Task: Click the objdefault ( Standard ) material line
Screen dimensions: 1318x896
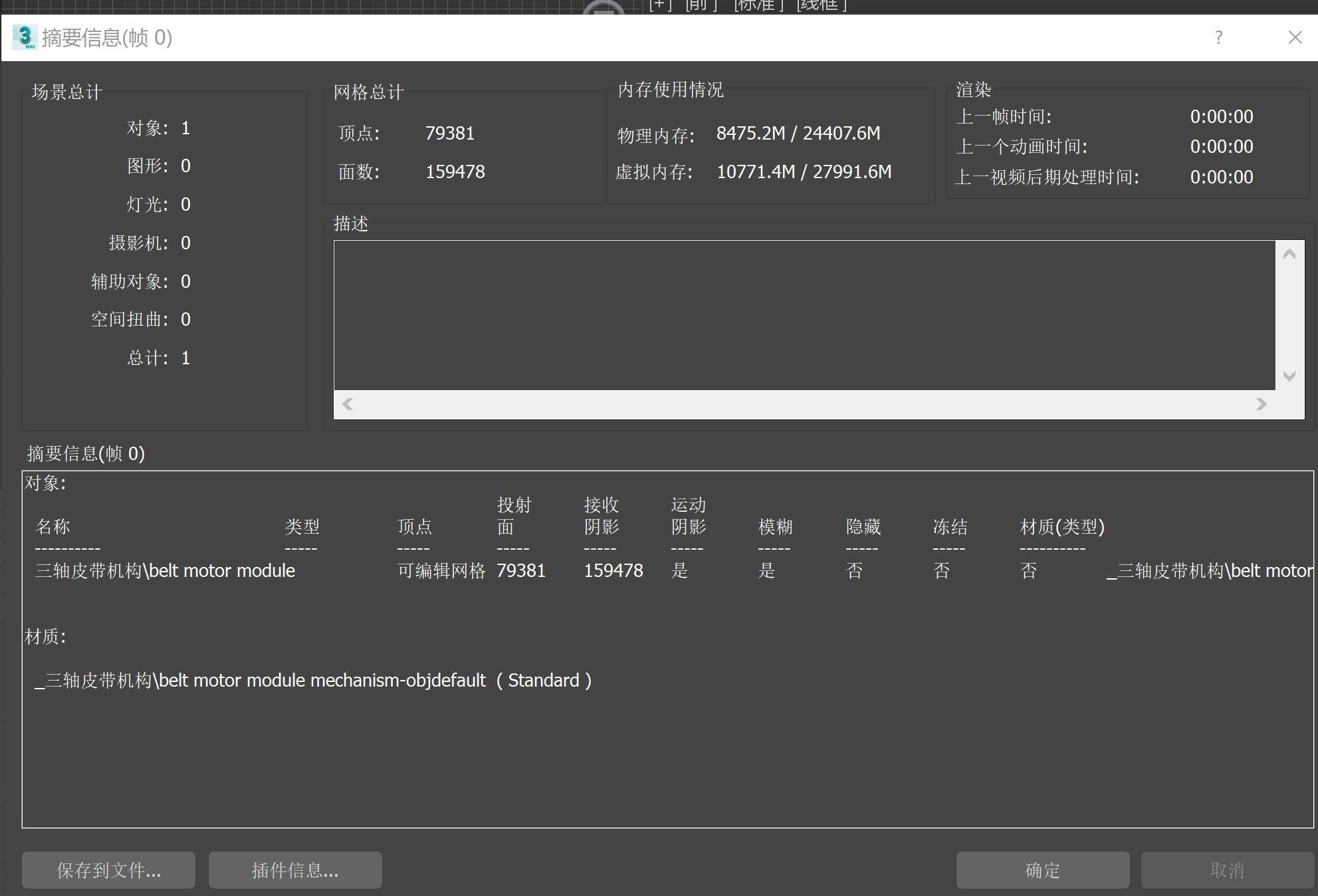Action: [x=313, y=681]
